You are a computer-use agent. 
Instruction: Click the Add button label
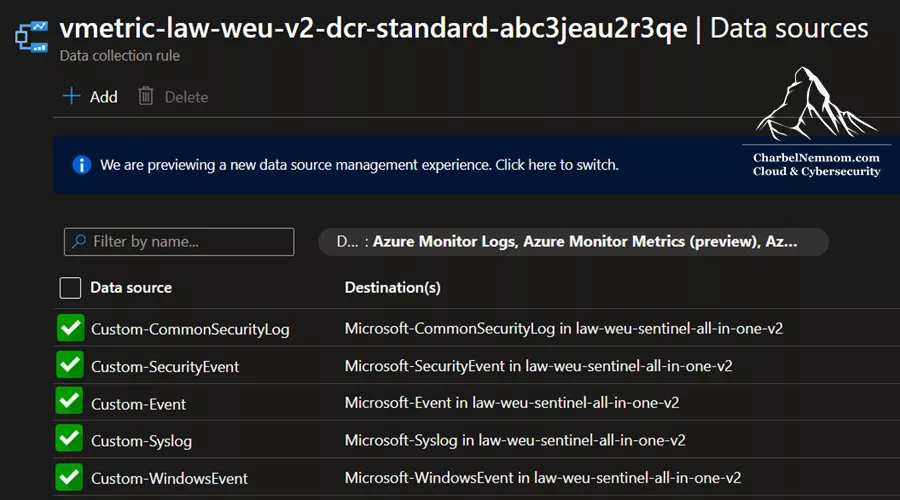coord(103,97)
